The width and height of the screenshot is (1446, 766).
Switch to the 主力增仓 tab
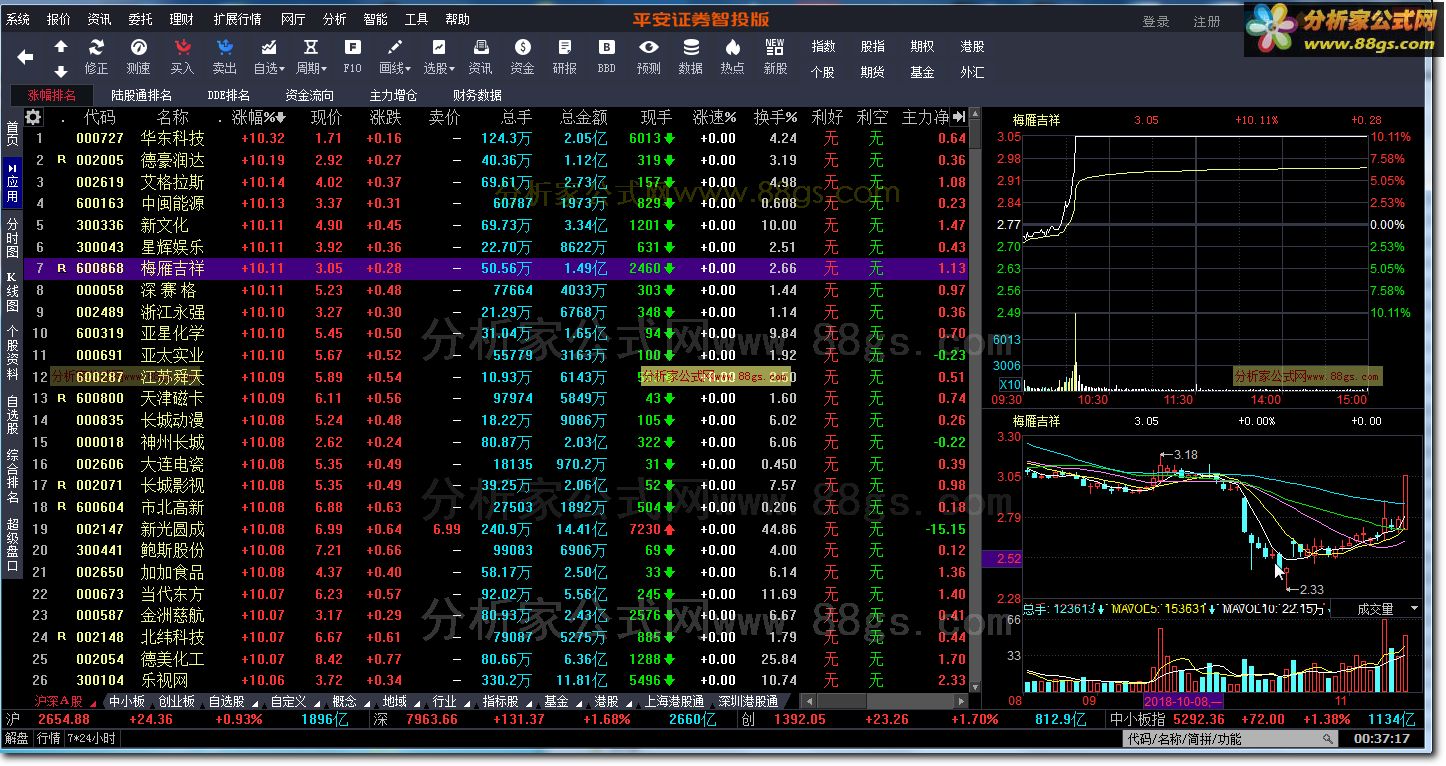pyautogui.click(x=393, y=95)
